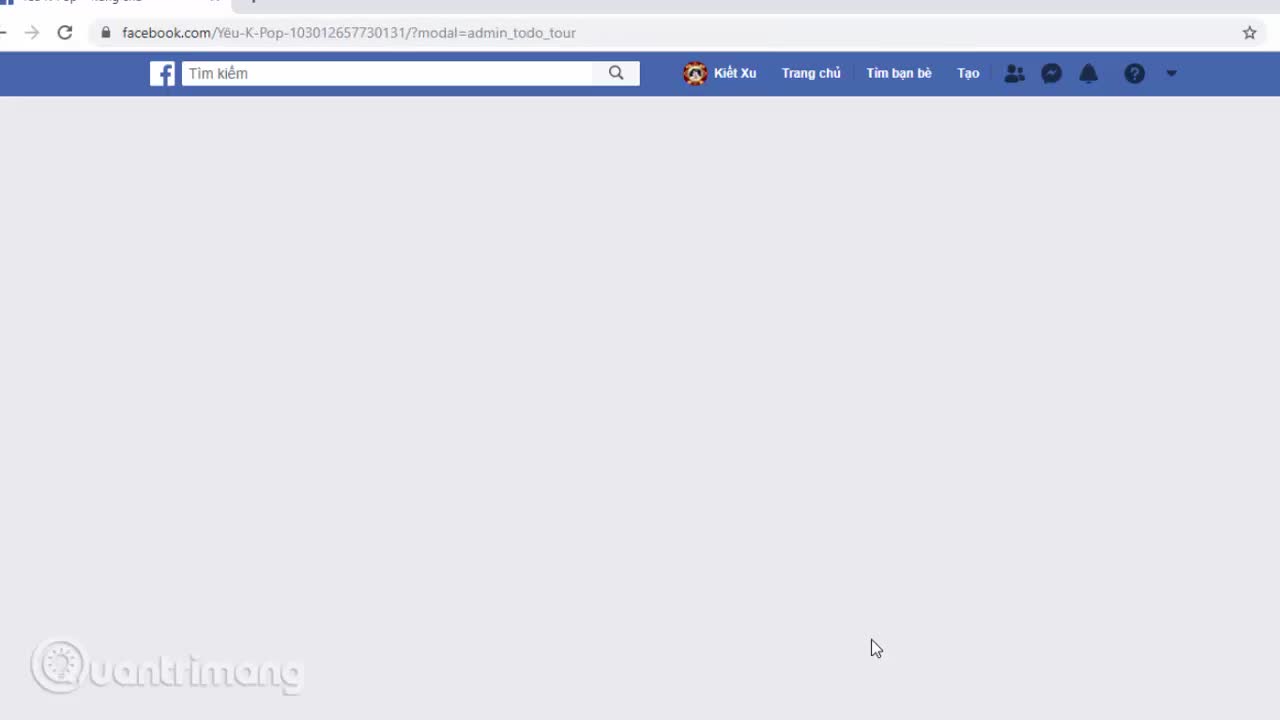Focus the Tìm kiếm search field
The width and height of the screenshot is (1280, 720).
pyautogui.click(x=387, y=73)
